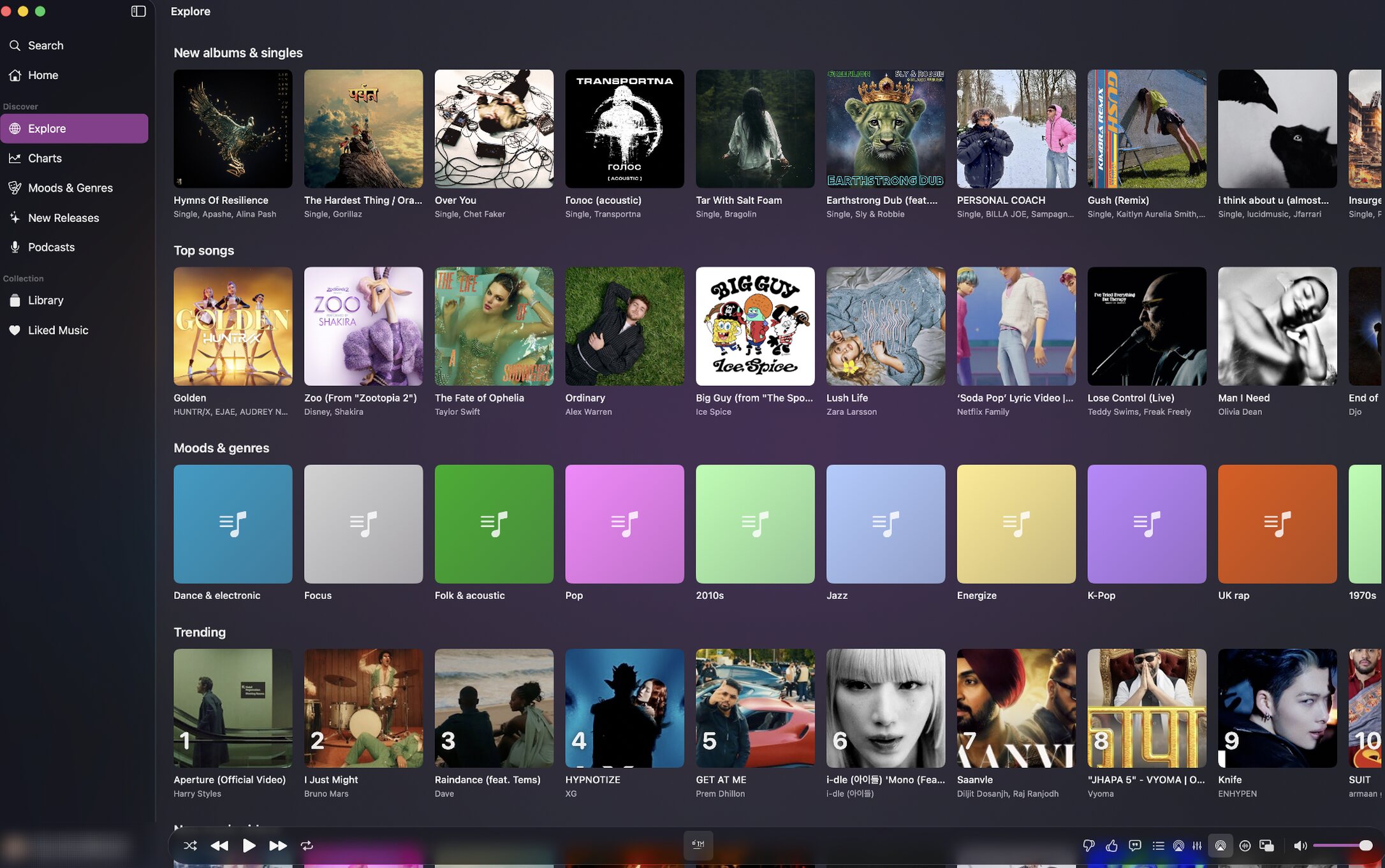Click the Moods & genres heading
1385x868 pixels.
pos(221,448)
